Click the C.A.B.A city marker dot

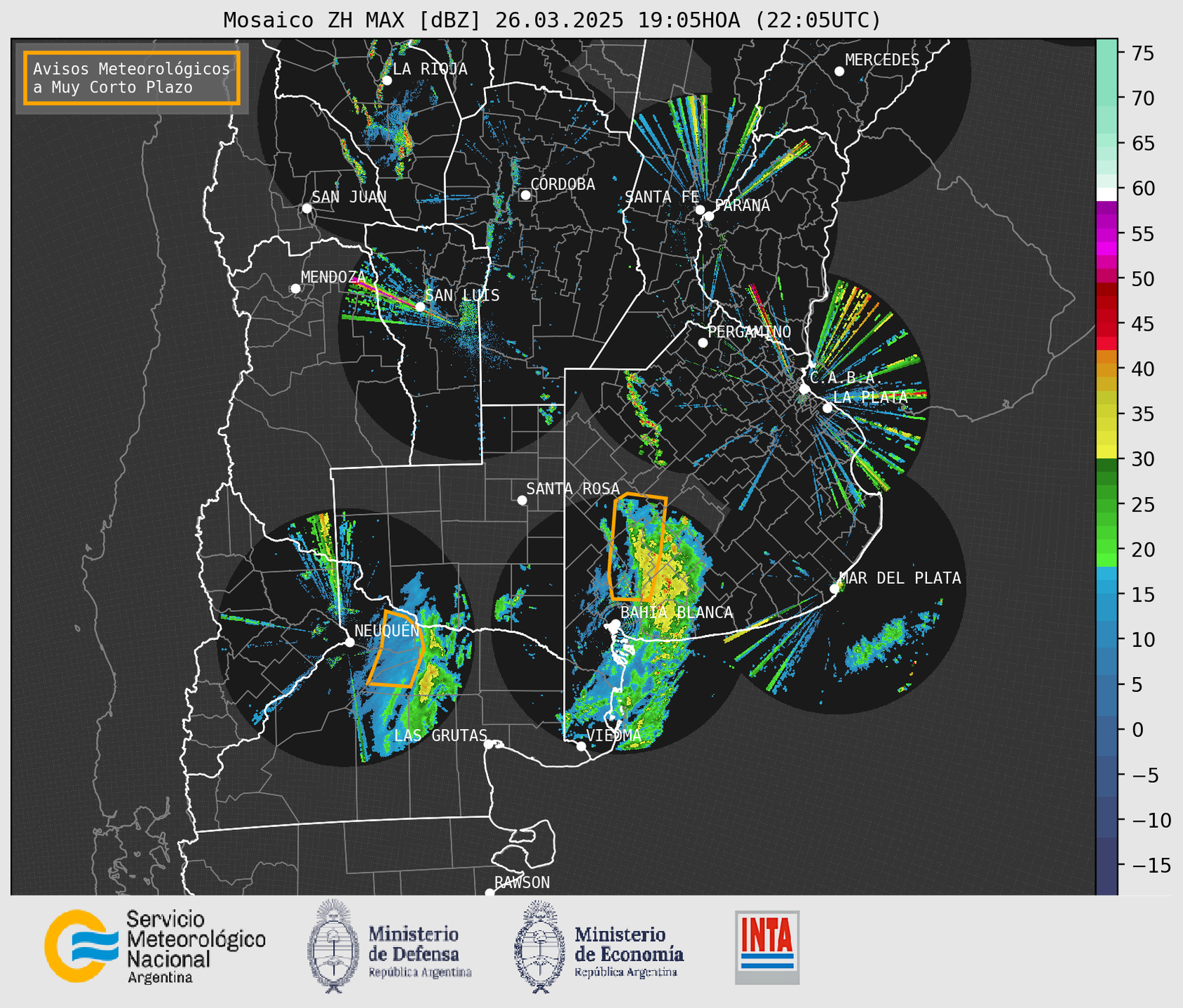click(x=804, y=389)
